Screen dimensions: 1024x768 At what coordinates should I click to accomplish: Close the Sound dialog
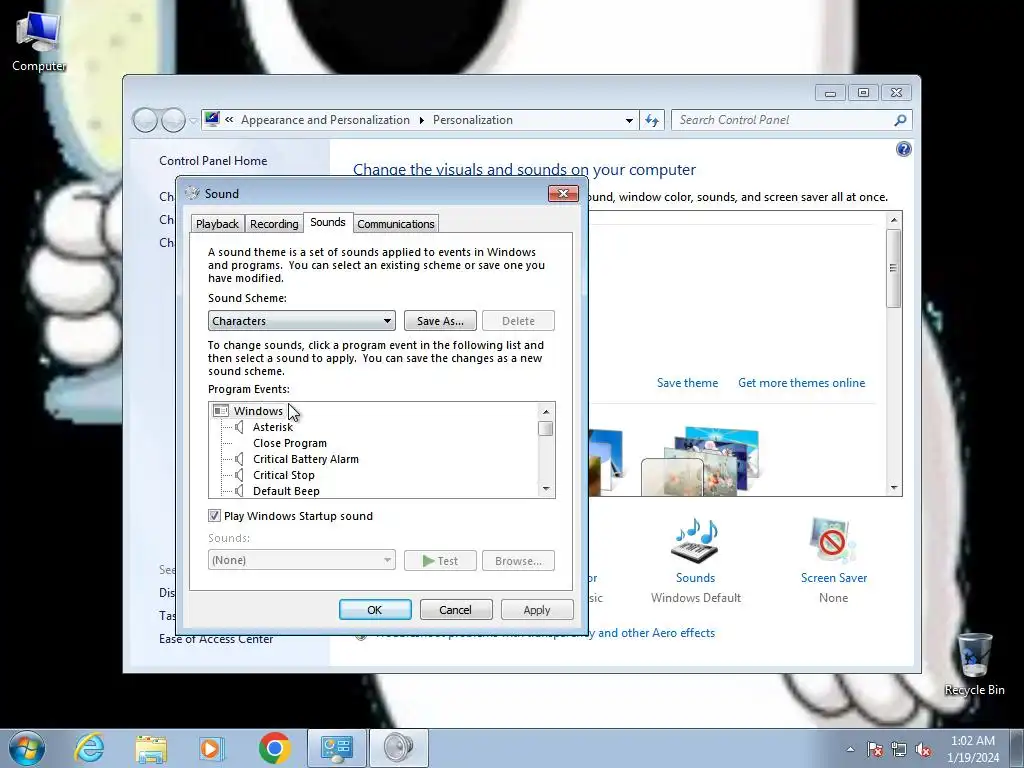coord(563,193)
